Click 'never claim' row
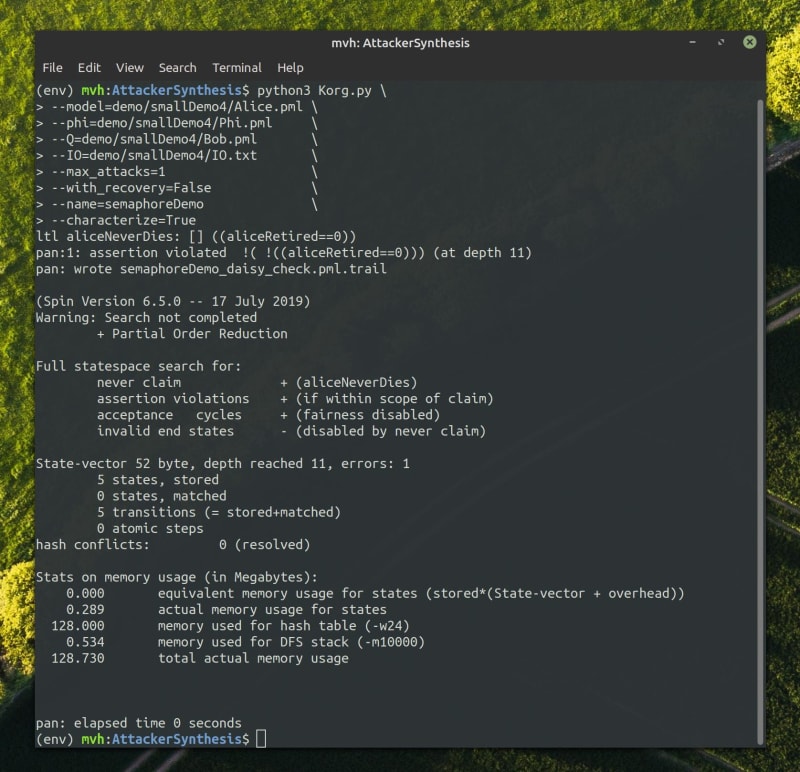800x772 pixels. tap(257, 383)
